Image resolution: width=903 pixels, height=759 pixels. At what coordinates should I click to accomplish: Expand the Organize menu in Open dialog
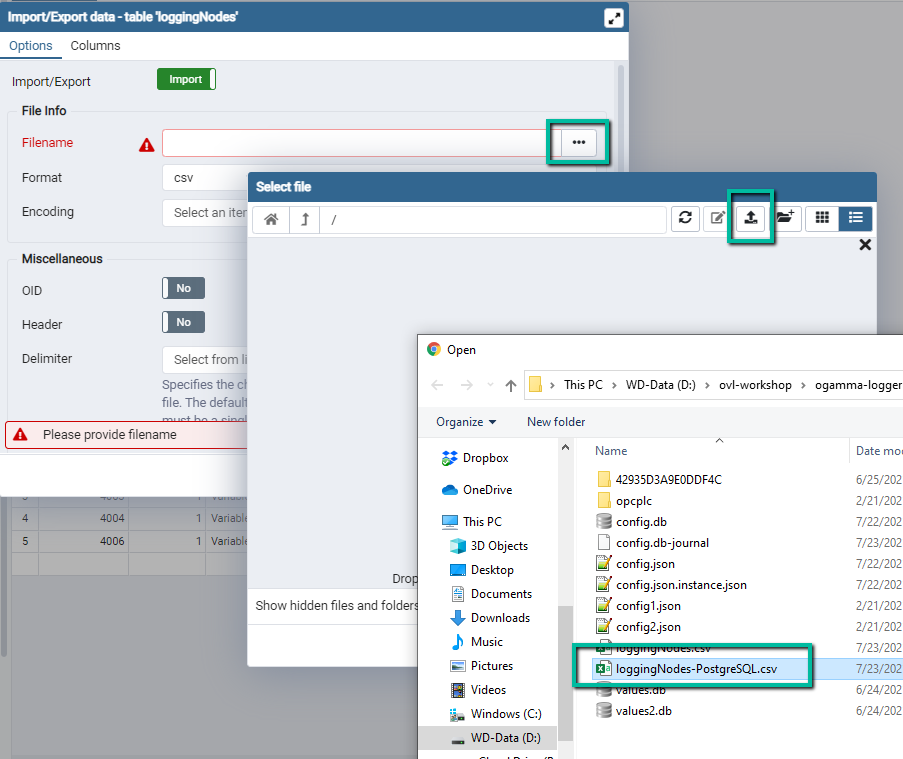466,422
